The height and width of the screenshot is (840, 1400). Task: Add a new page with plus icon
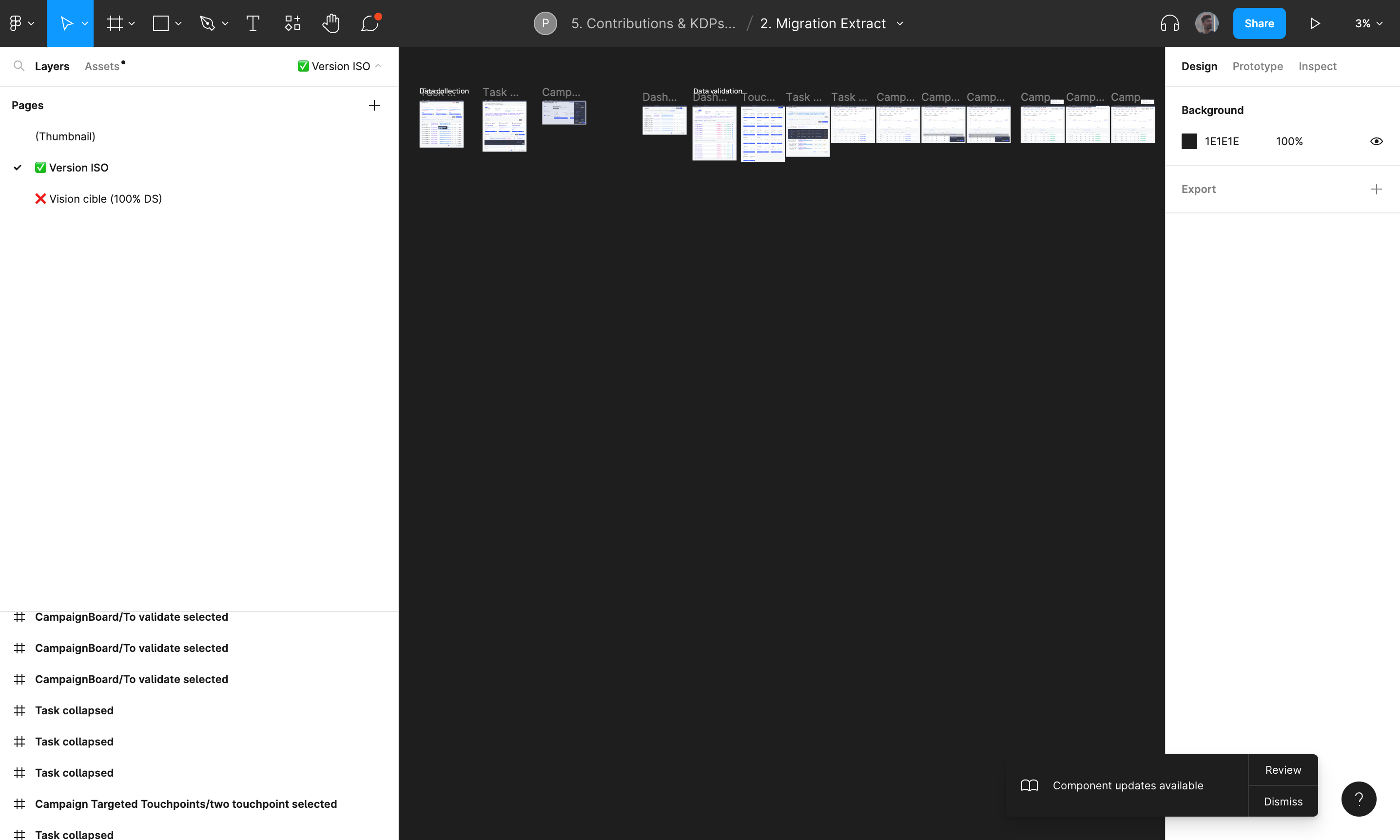(x=374, y=105)
